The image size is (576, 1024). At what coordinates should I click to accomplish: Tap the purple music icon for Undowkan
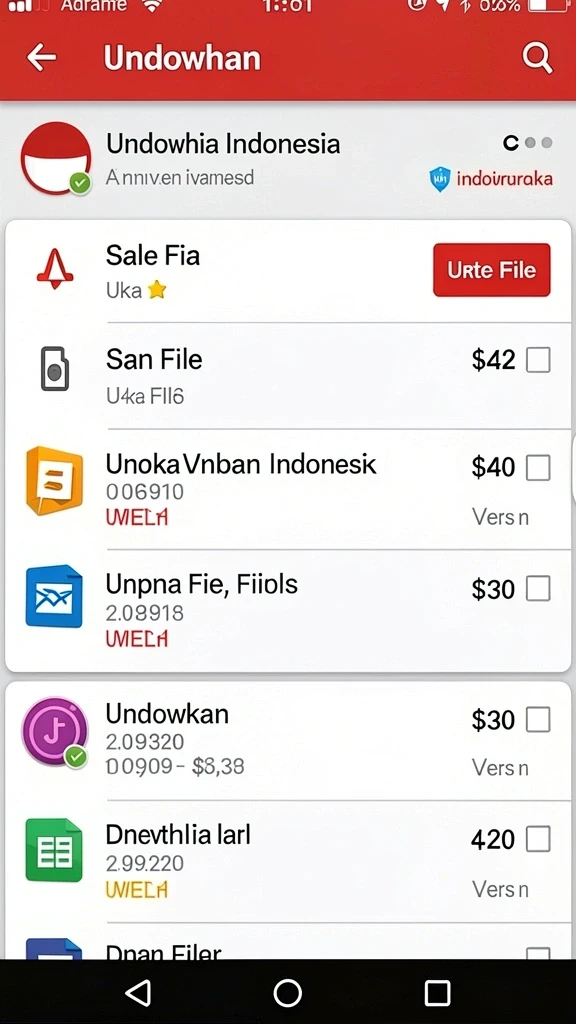[x=55, y=731]
